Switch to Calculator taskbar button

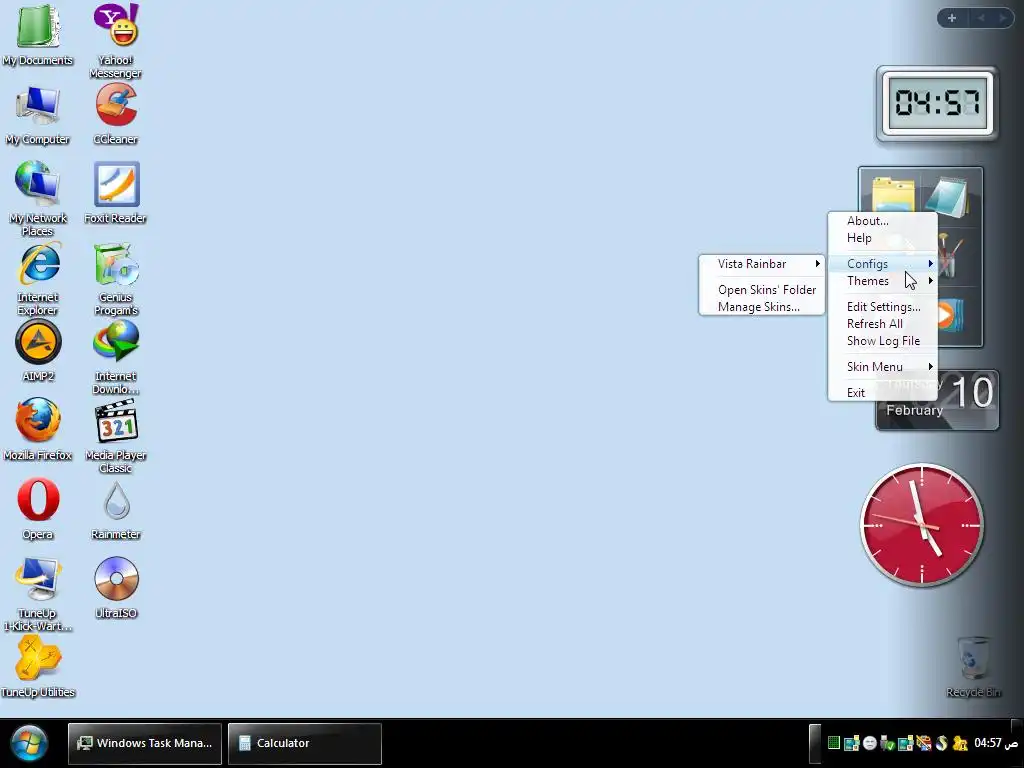(305, 743)
